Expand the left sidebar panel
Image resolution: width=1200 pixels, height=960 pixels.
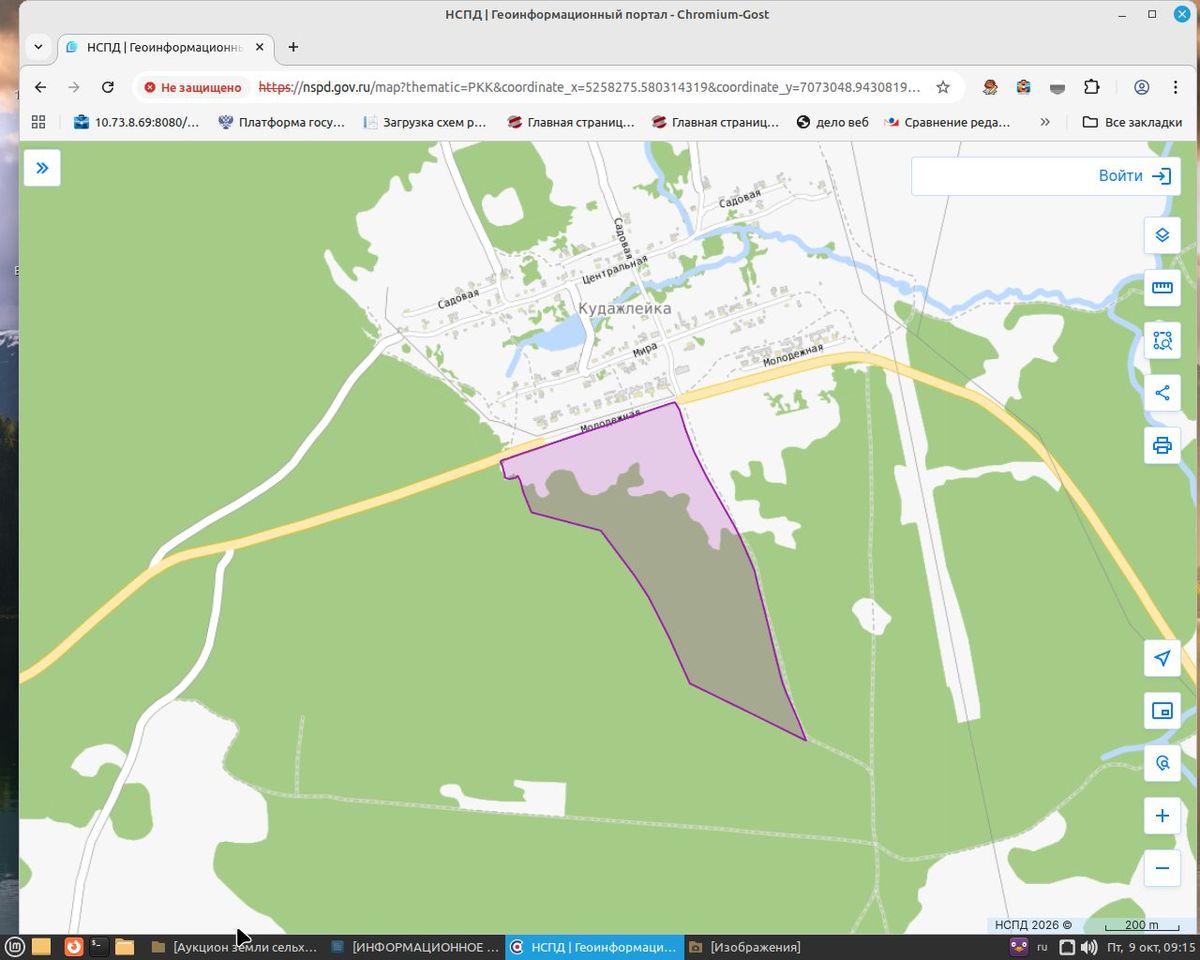42,168
